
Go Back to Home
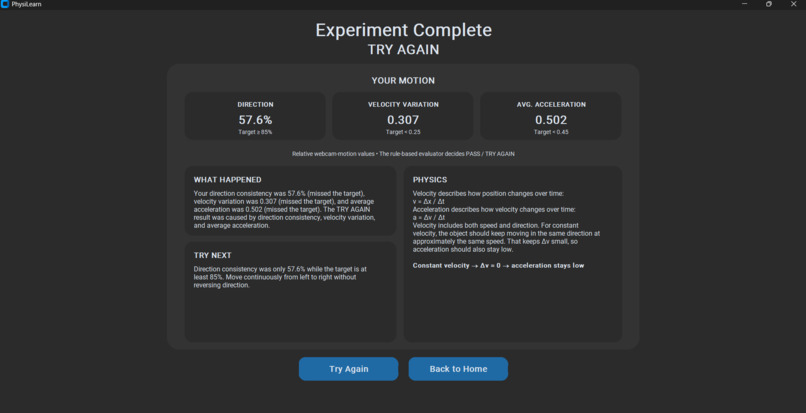coord(458,369)
